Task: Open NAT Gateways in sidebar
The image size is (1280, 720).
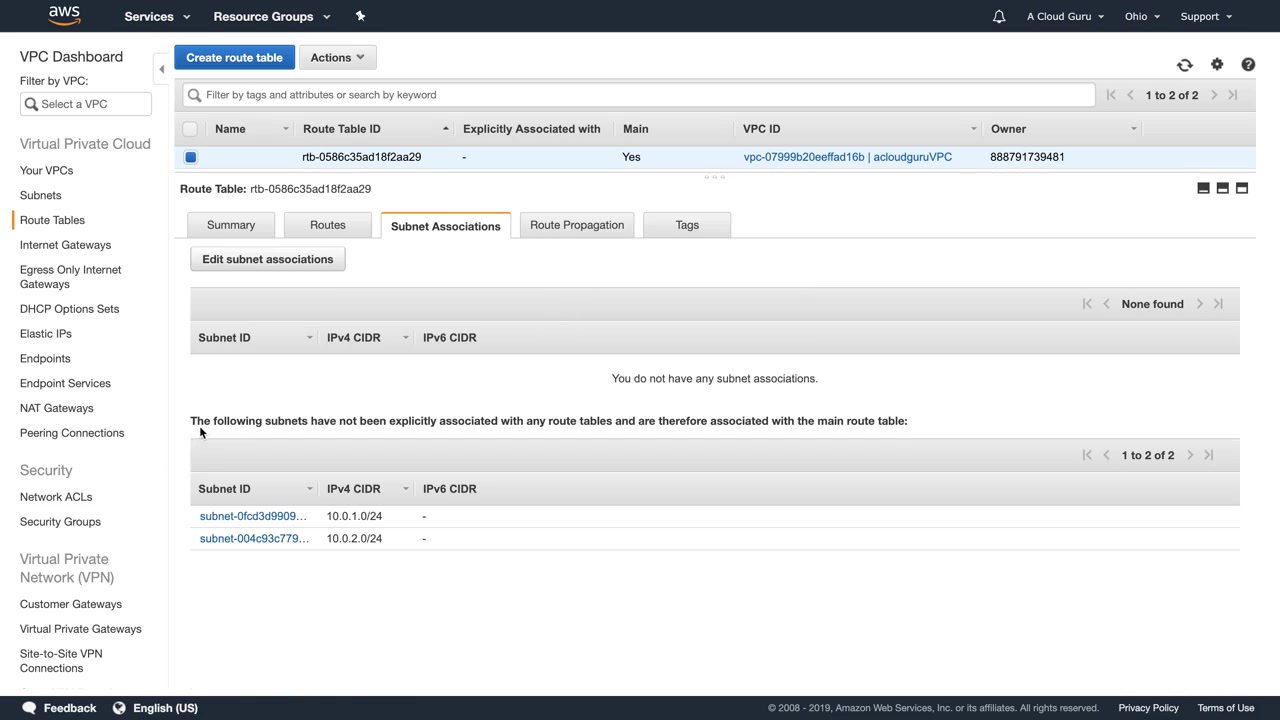Action: click(x=56, y=408)
